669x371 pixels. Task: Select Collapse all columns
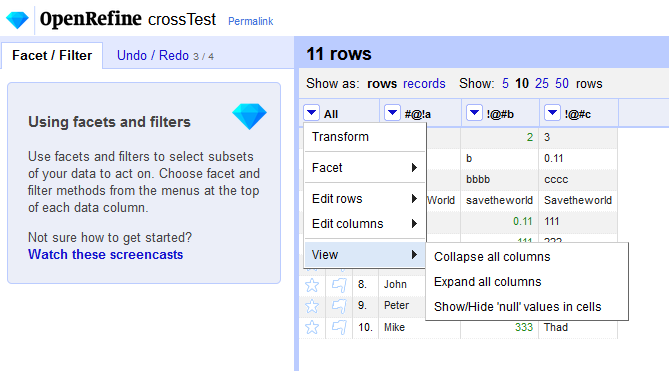526,257
